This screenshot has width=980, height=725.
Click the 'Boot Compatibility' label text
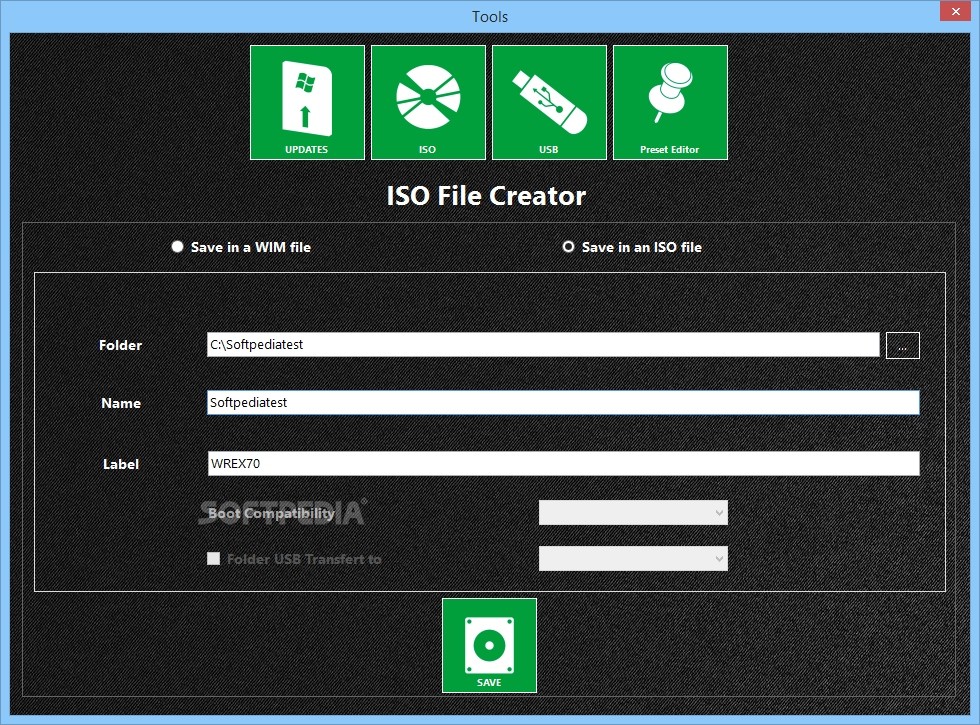[271, 513]
